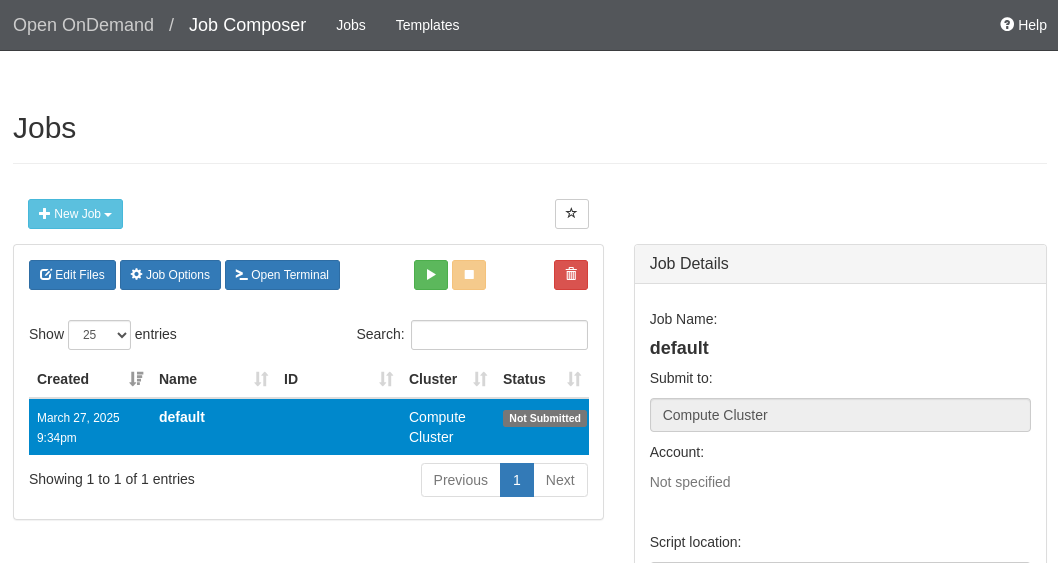The image size is (1058, 563).
Task: Click the Previous pagination button
Action: pyautogui.click(x=460, y=480)
